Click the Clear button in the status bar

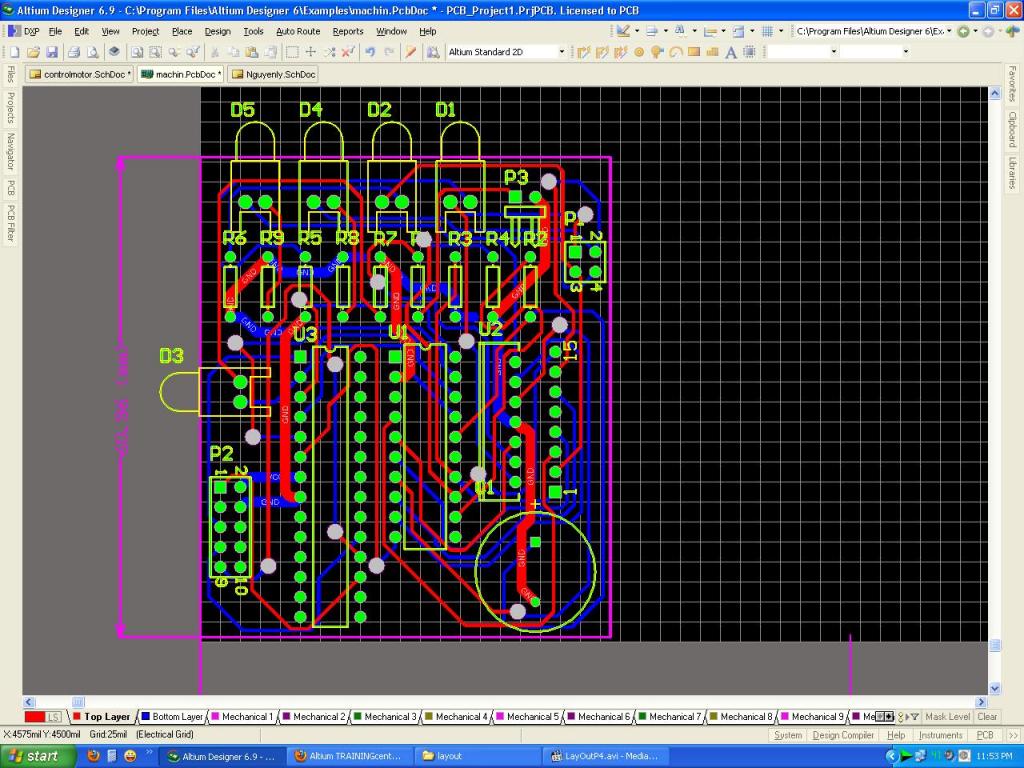coord(987,717)
